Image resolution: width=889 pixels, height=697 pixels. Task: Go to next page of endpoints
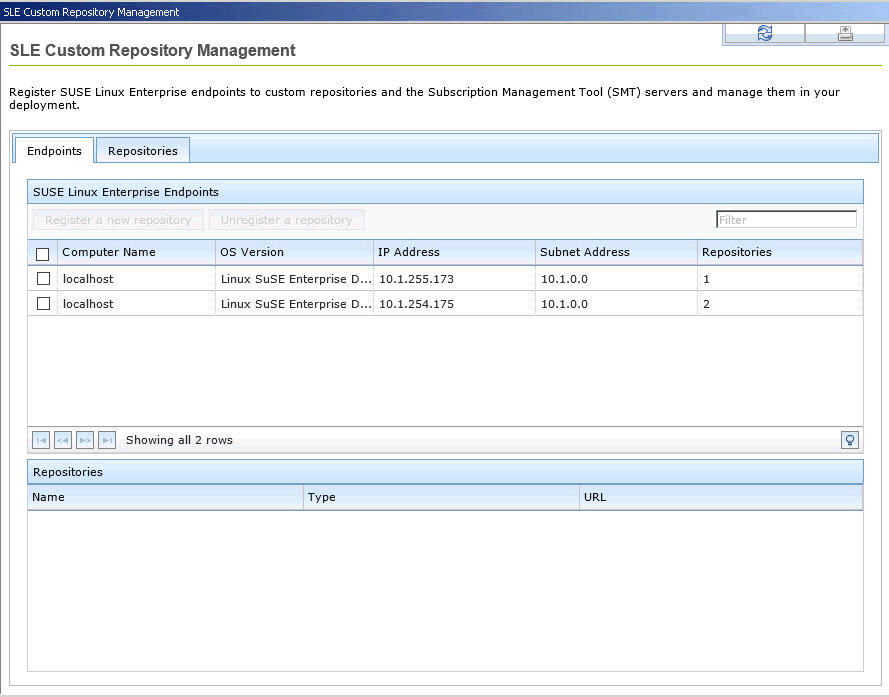click(x=85, y=440)
